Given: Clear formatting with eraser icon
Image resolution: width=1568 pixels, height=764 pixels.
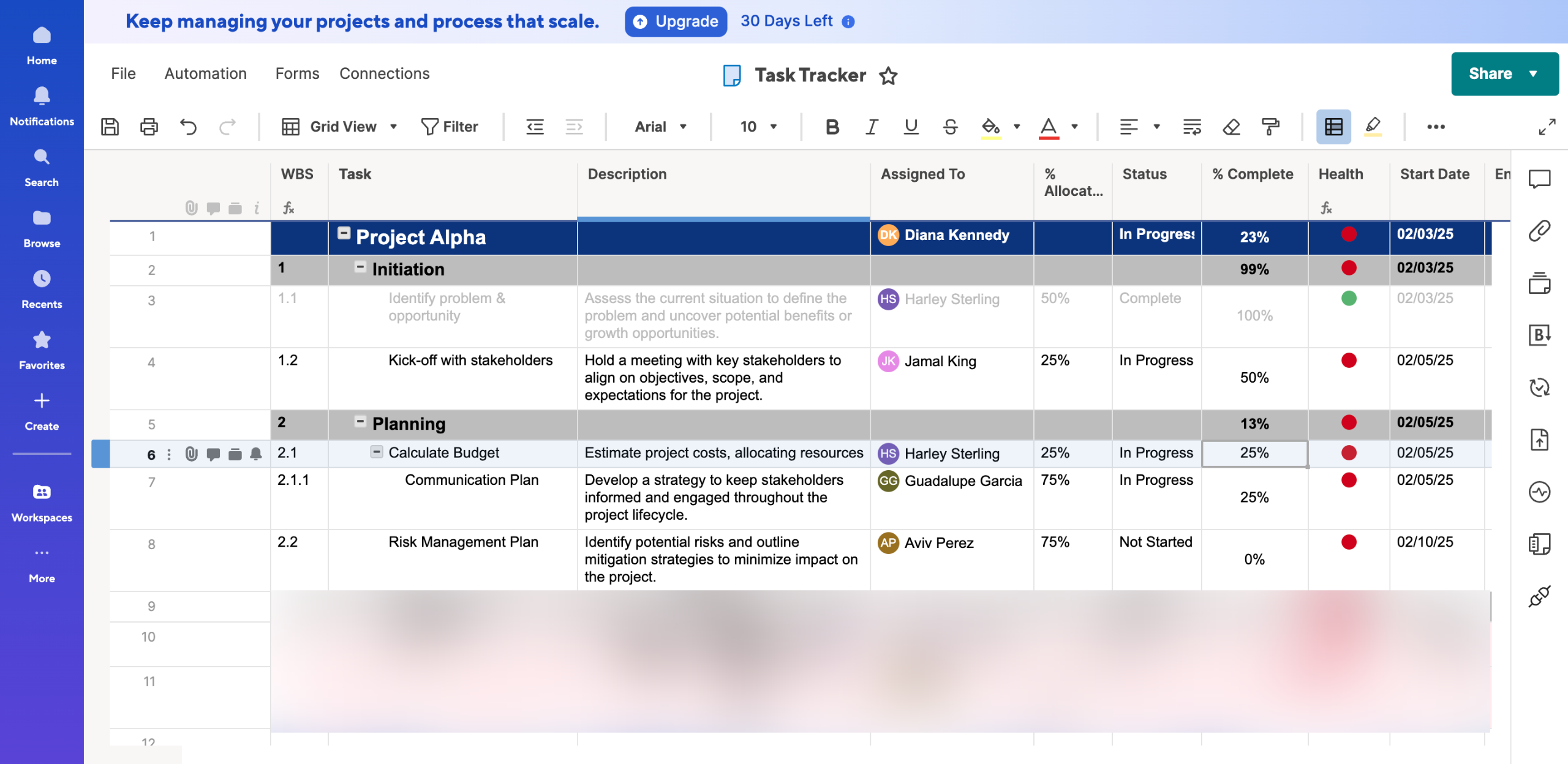Looking at the screenshot, I should [1231, 127].
